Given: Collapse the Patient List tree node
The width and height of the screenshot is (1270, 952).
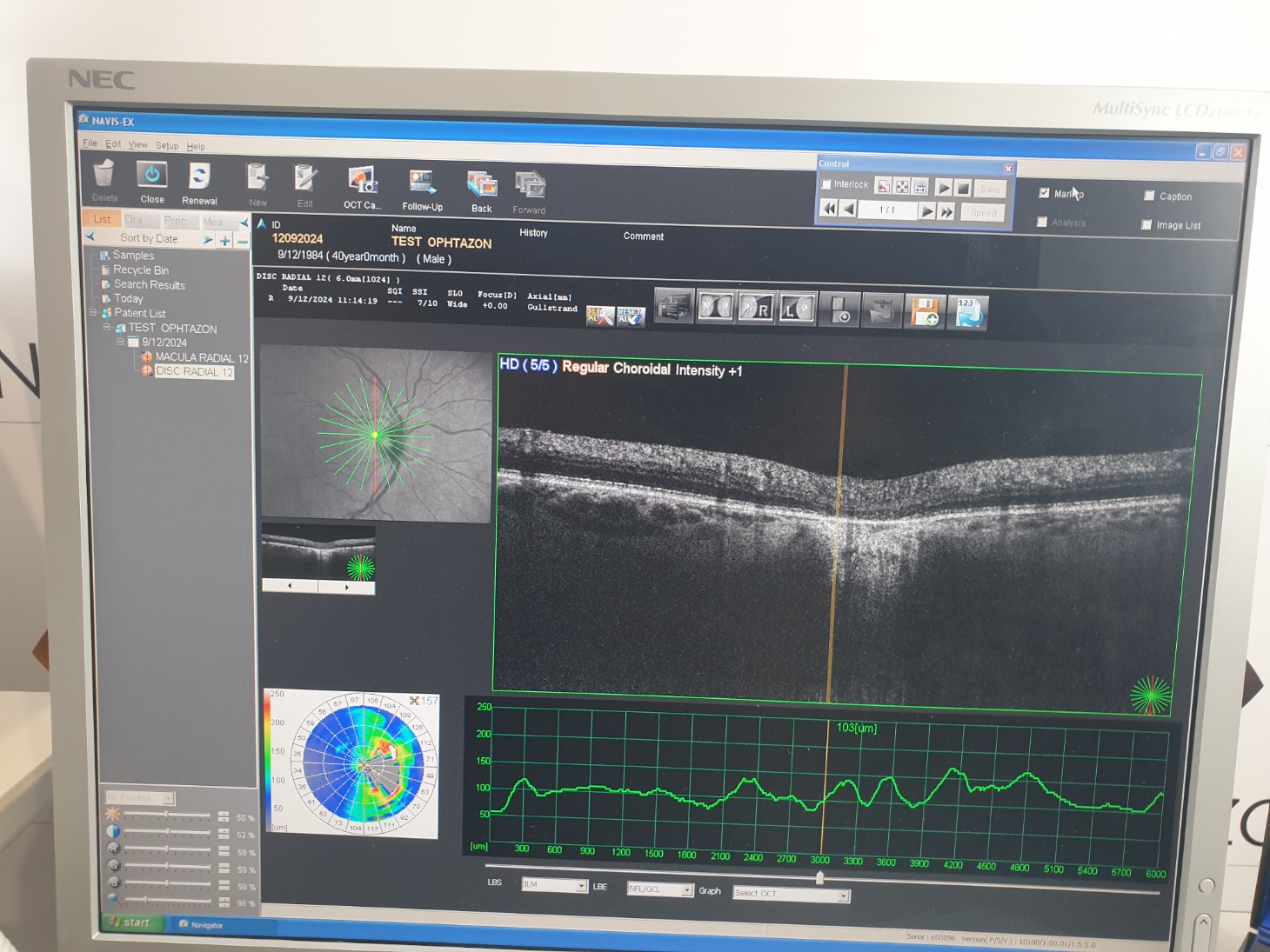Looking at the screenshot, I should point(93,312).
